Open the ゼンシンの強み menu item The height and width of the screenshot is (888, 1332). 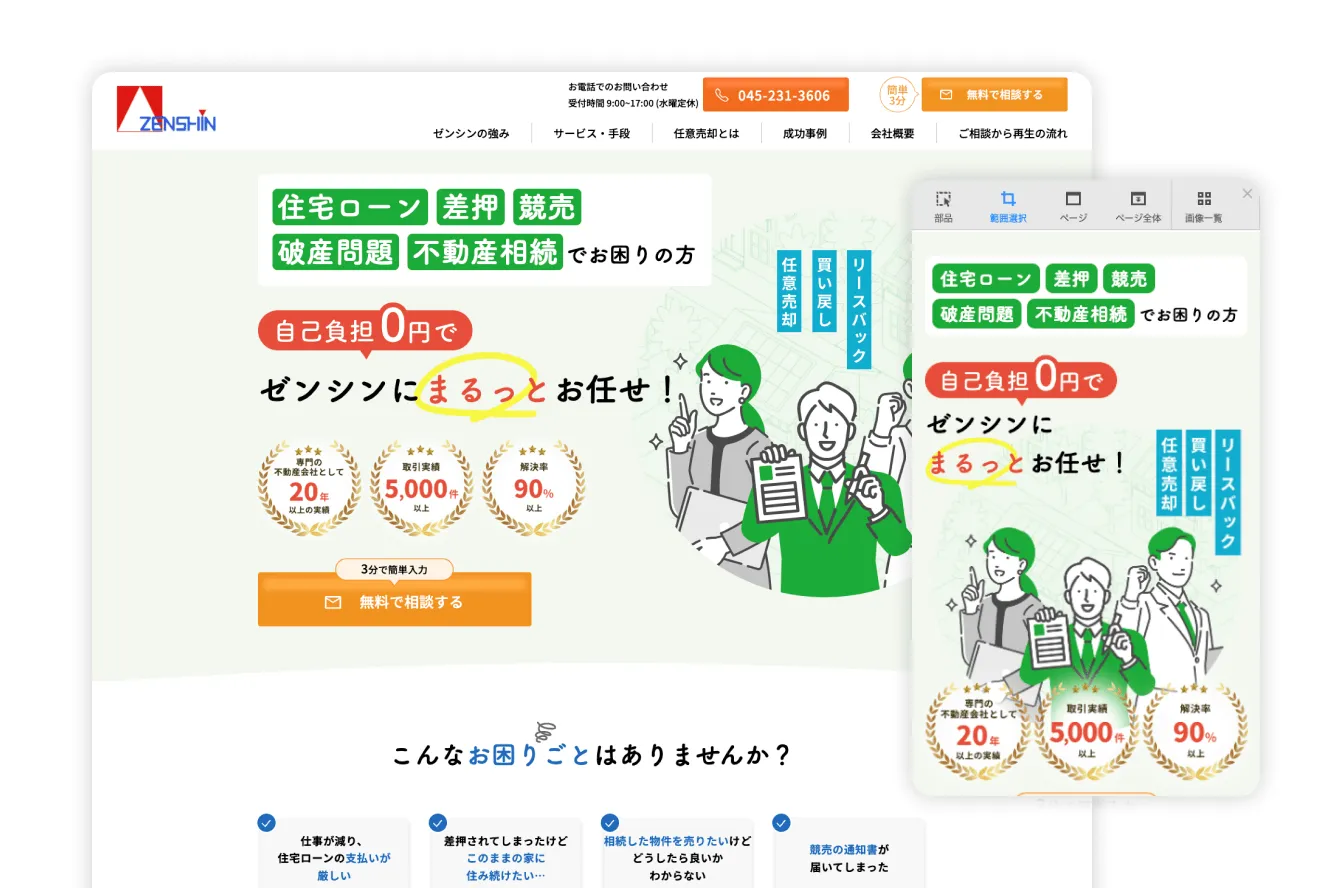[471, 133]
